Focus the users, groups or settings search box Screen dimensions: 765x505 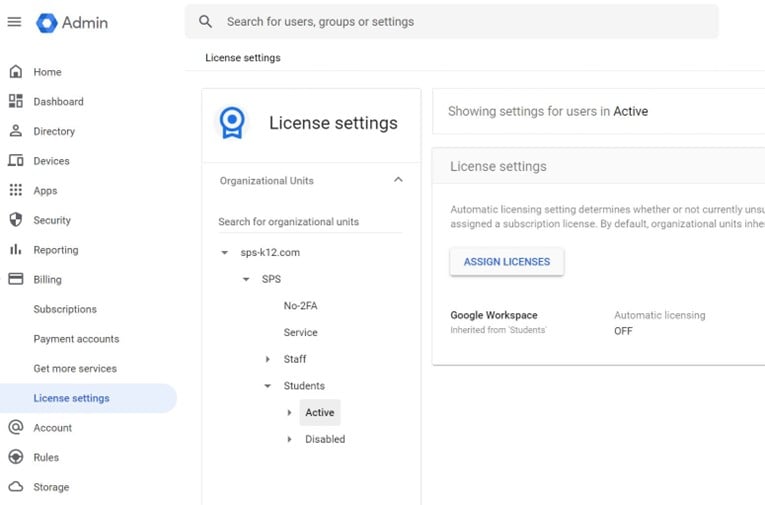pos(451,21)
